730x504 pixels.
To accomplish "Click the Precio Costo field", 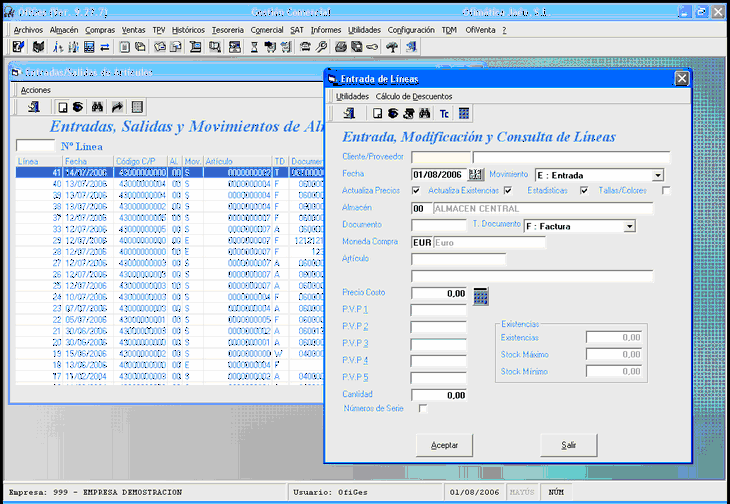I will click(439, 294).
